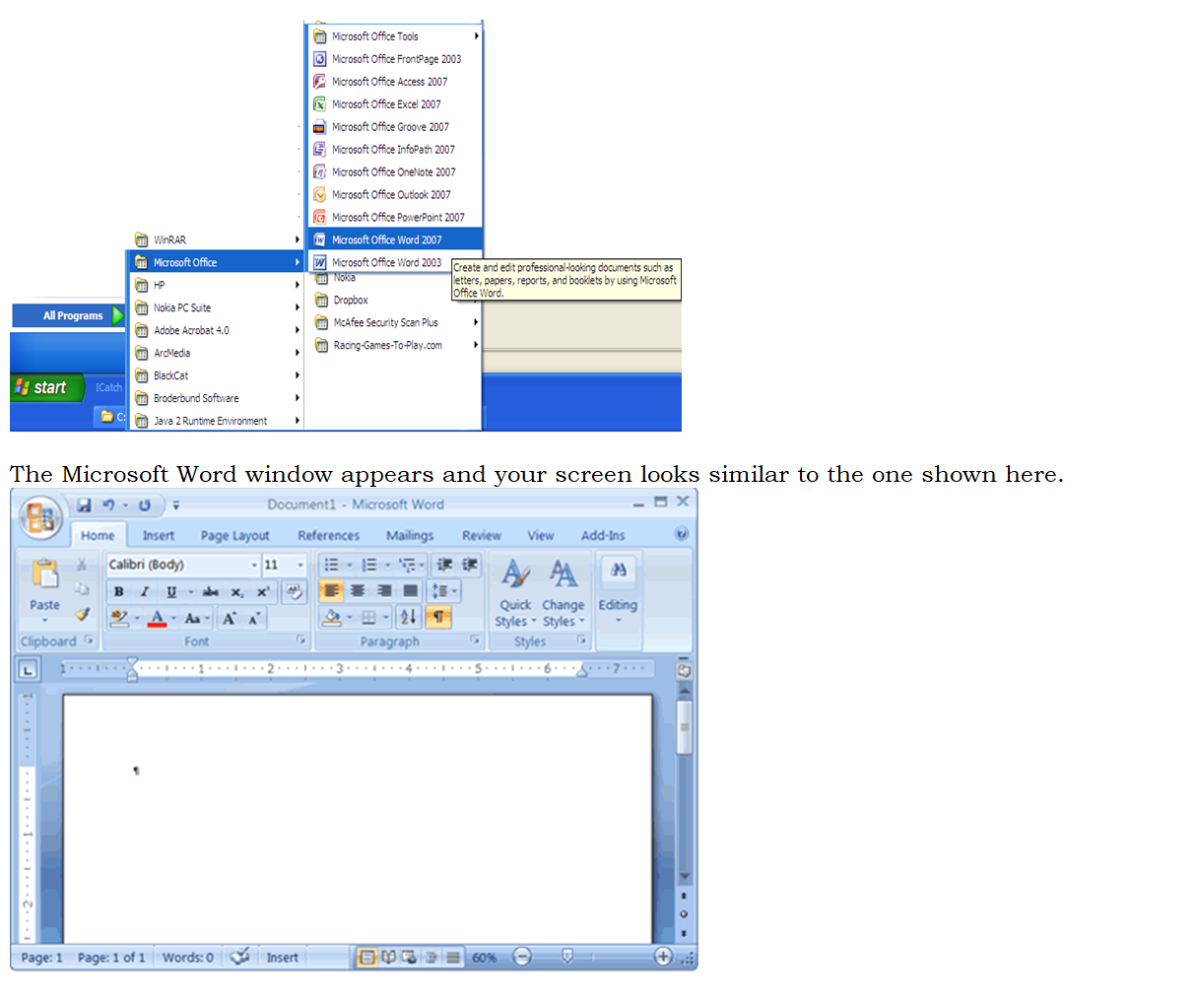Click the zoom slider handle in status bar

click(566, 956)
